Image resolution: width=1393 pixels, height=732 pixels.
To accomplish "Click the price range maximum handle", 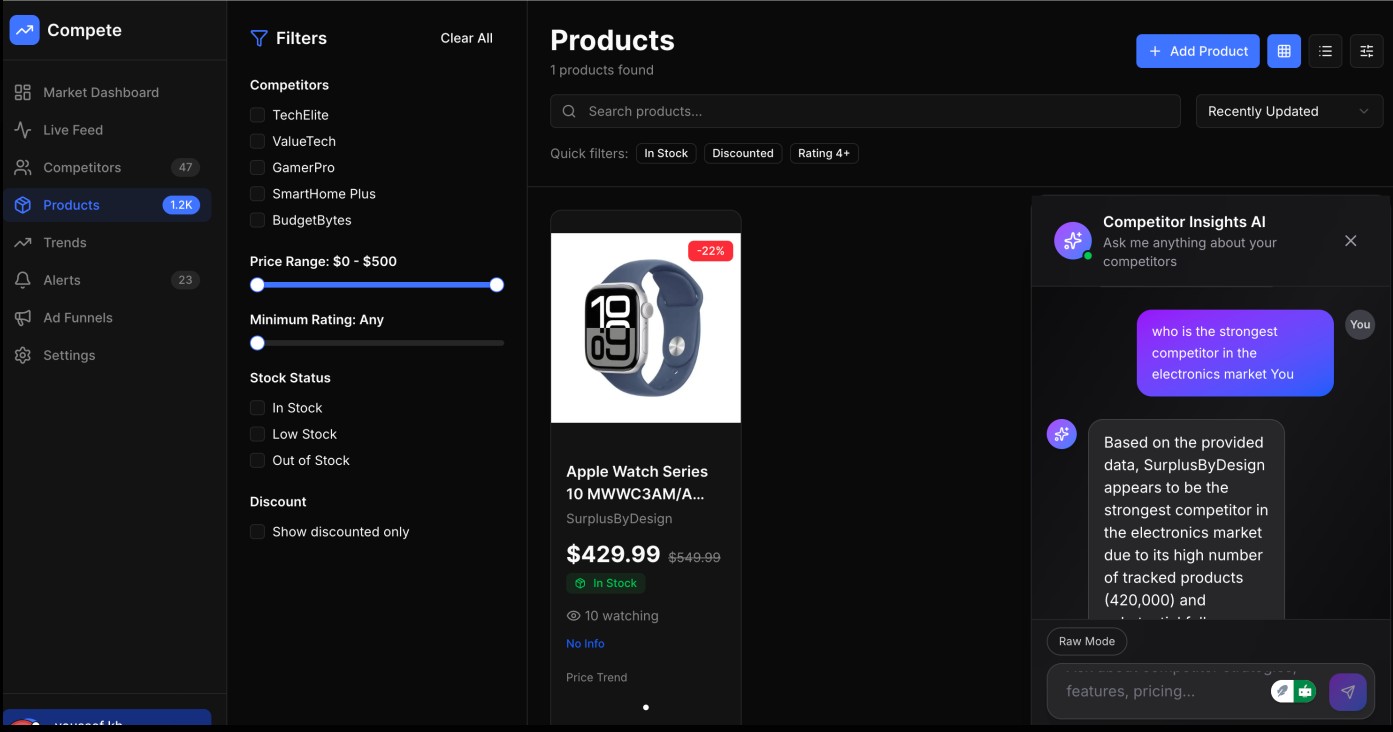I will pyautogui.click(x=497, y=285).
